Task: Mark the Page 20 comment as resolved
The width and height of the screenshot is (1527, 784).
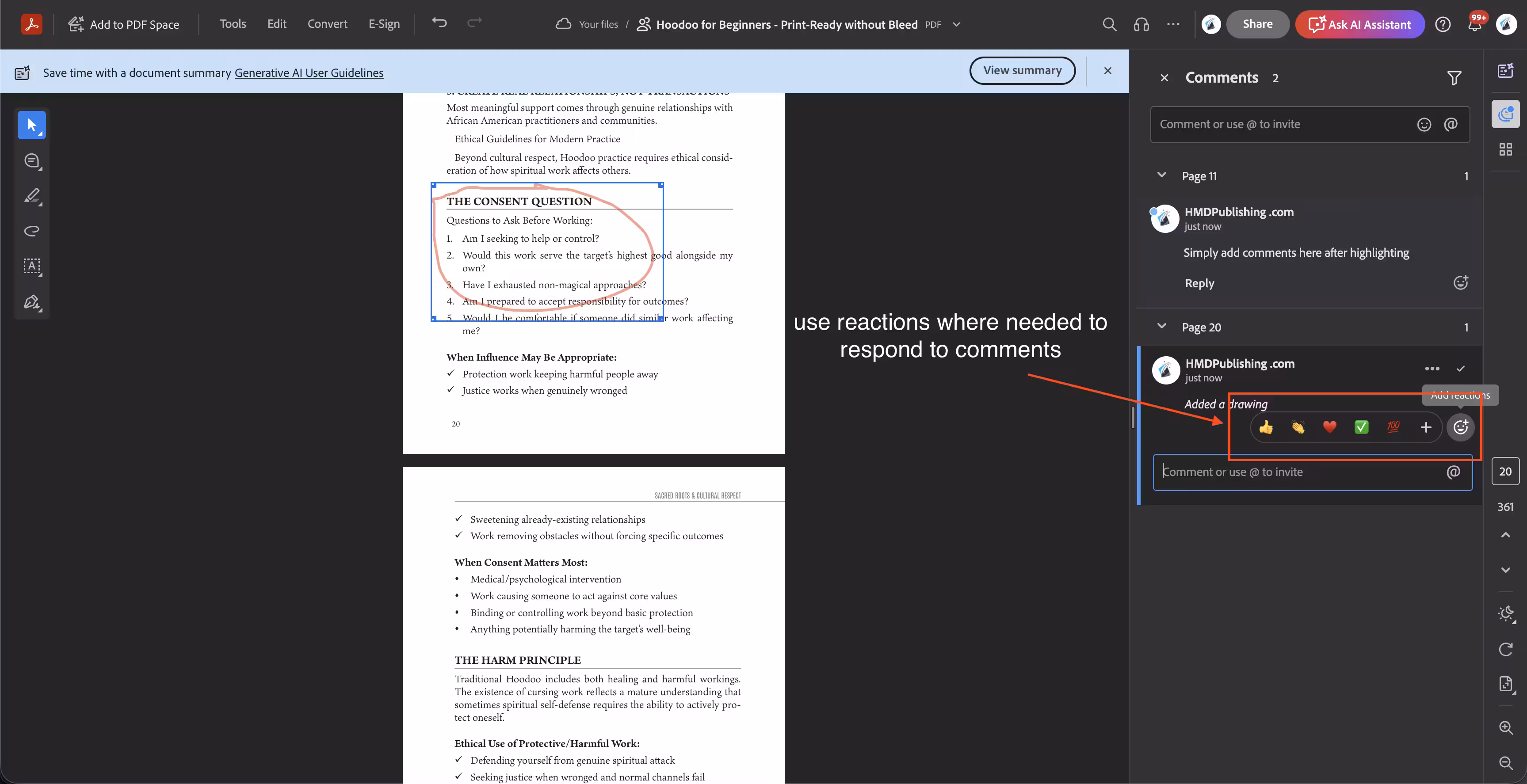Action: coord(1461,368)
